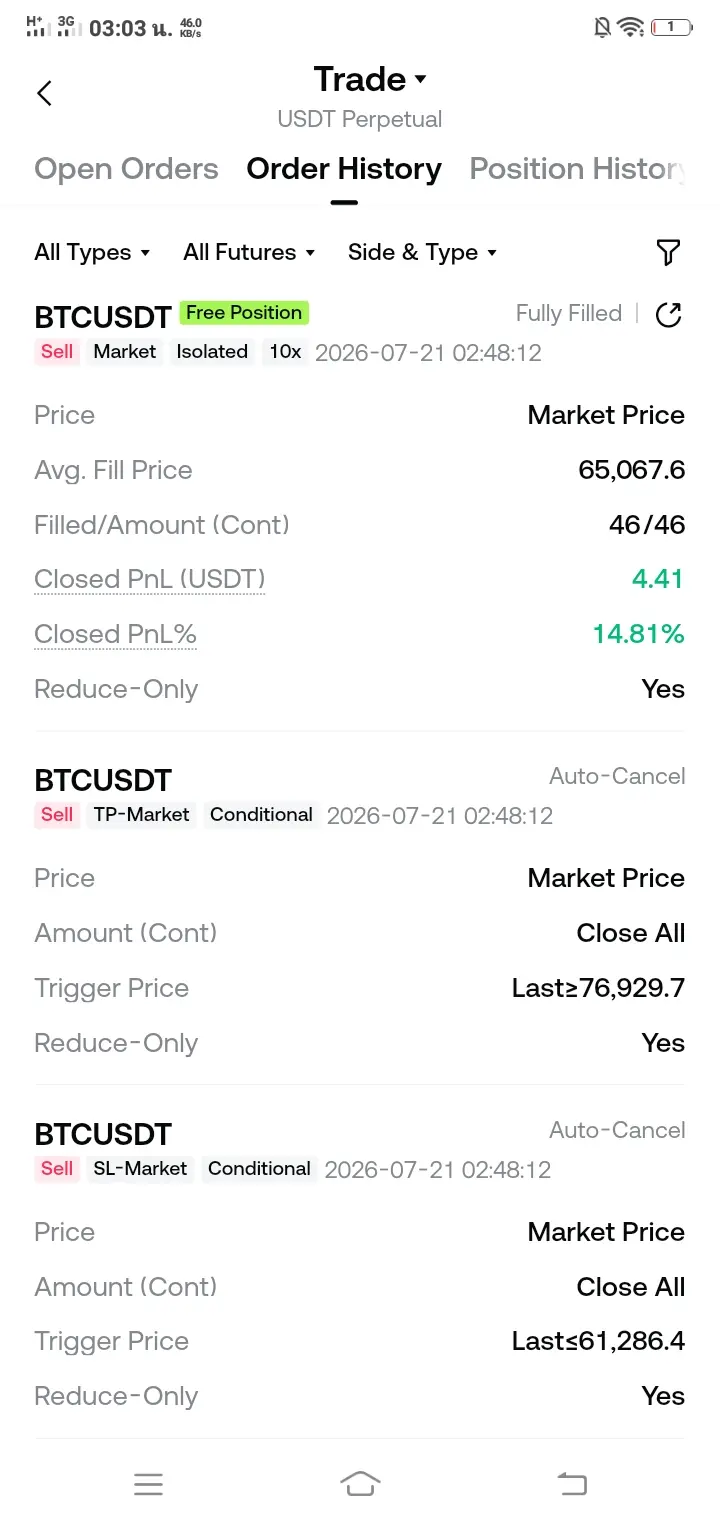Switch to the Open Orders tab
720x1520 pixels.
(126, 169)
